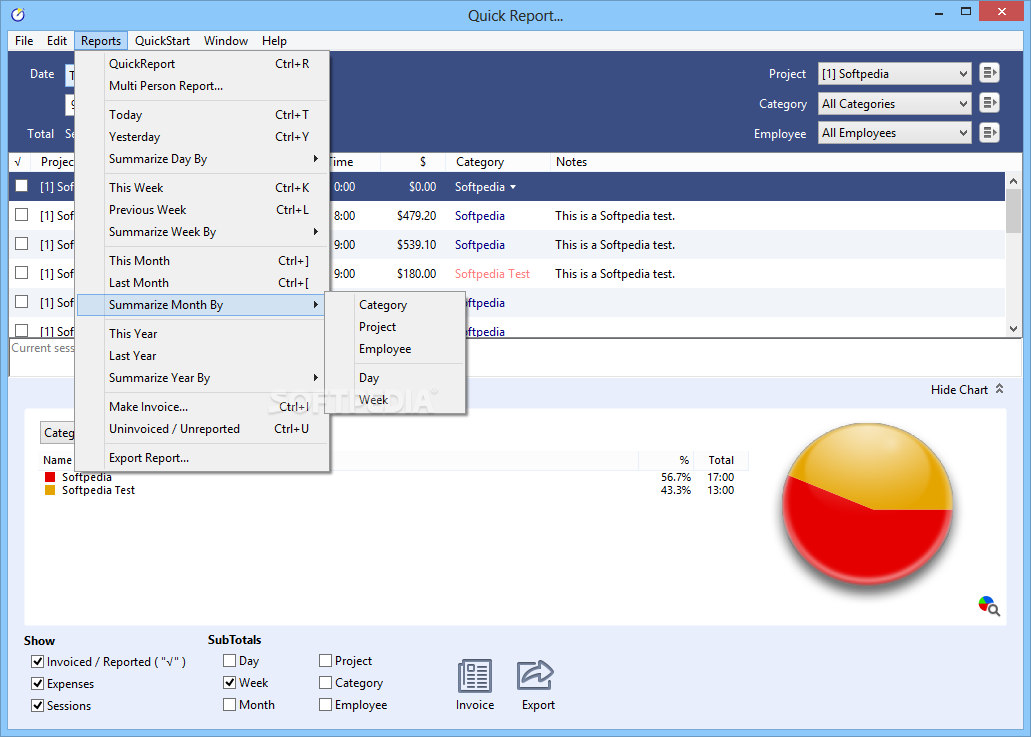Open the All Employees dropdown
This screenshot has width=1031, height=737.
tap(894, 133)
